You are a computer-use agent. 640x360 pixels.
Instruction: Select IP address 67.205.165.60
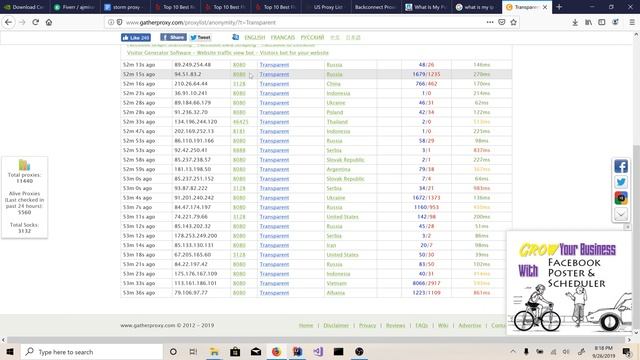tap(193, 255)
